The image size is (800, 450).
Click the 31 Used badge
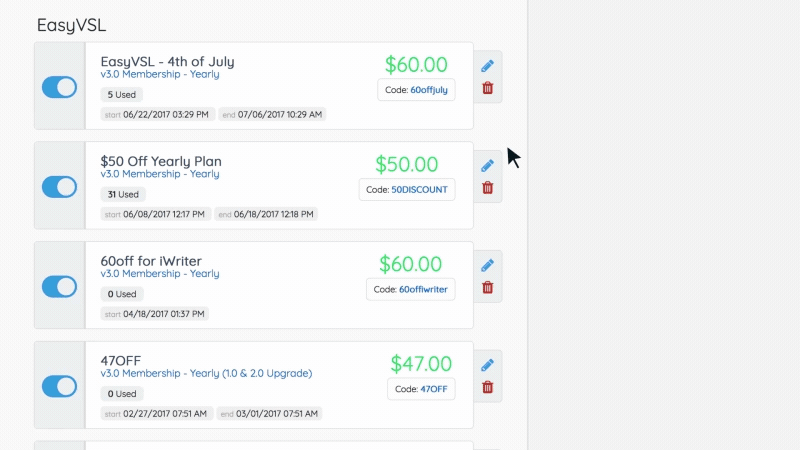pyautogui.click(x=123, y=194)
